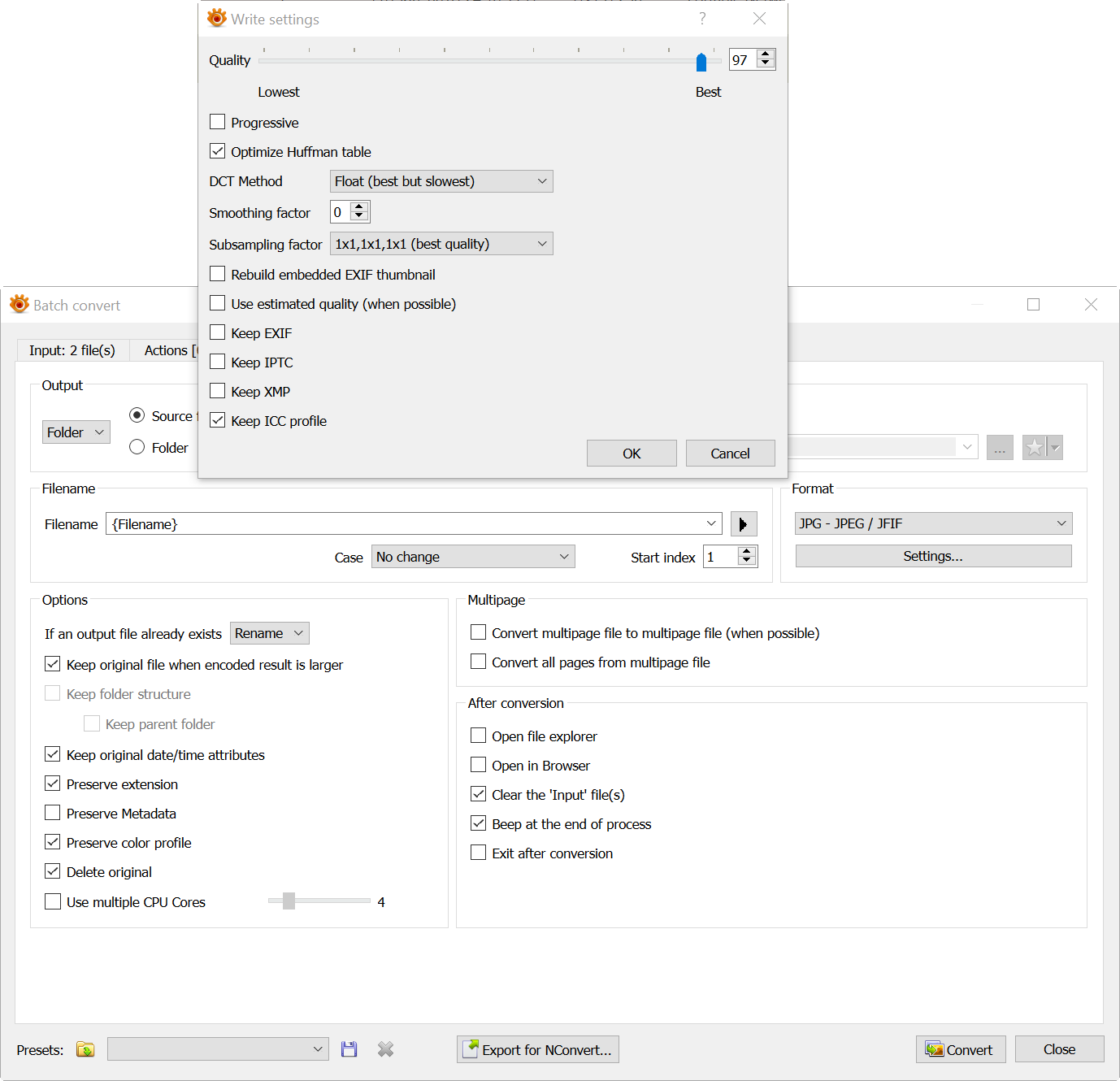The width and height of the screenshot is (1120, 1081).
Task: Click OK in Write settings
Action: [632, 454]
